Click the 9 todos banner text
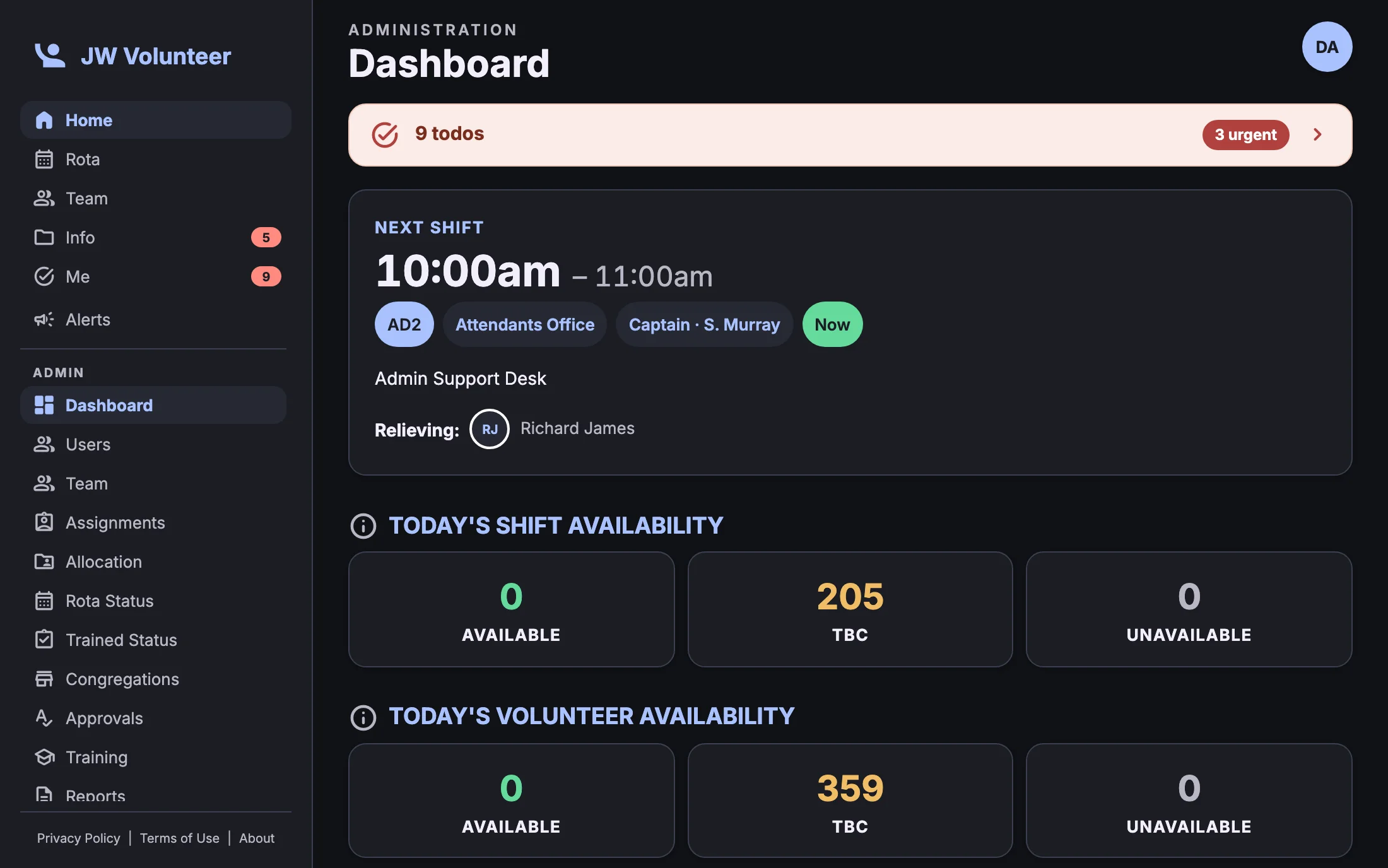The image size is (1388, 868). click(x=449, y=134)
